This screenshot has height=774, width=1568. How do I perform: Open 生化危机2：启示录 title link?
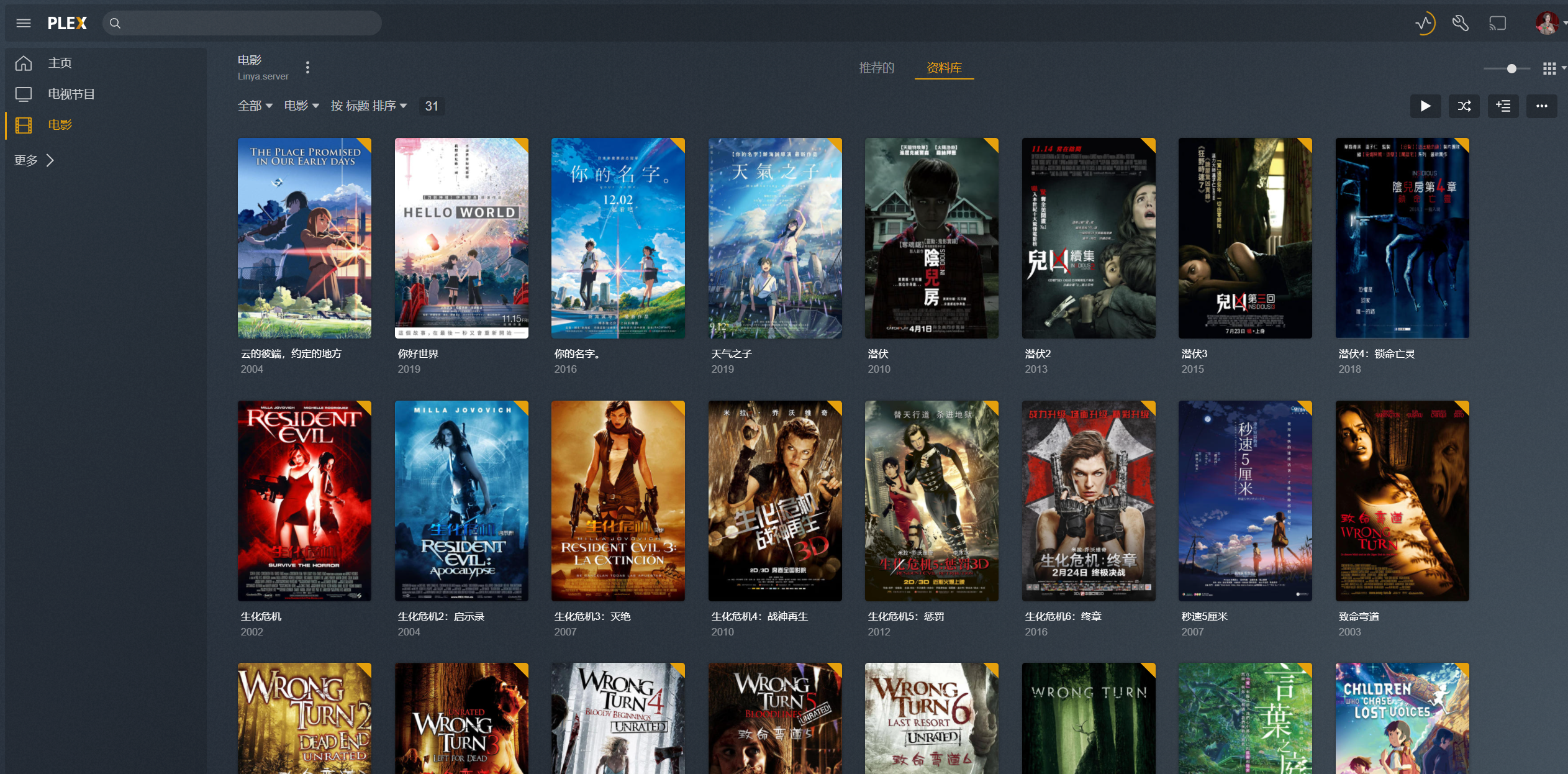441,616
